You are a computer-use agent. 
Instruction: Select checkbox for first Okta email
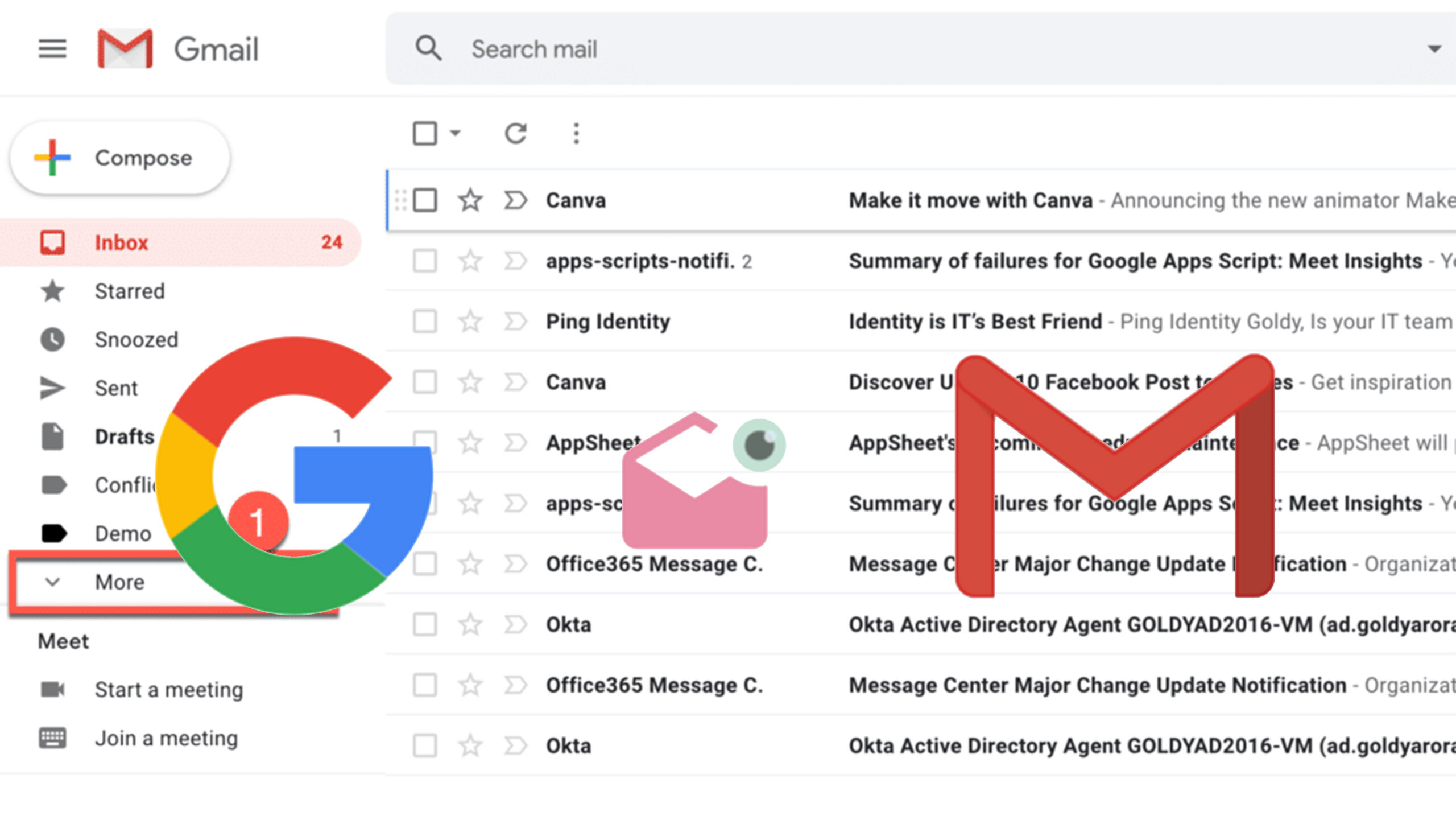425,625
